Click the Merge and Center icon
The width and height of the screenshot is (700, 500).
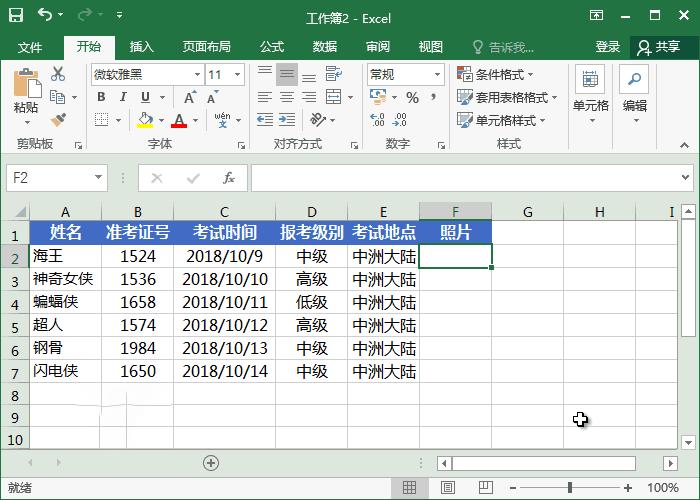tap(334, 97)
